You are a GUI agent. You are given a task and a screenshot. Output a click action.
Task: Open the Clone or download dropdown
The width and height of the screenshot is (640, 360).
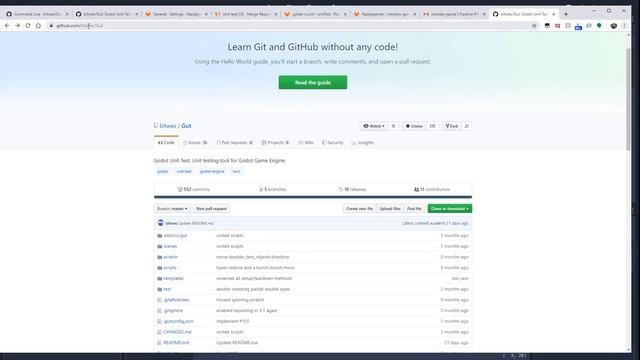pyautogui.click(x=450, y=209)
